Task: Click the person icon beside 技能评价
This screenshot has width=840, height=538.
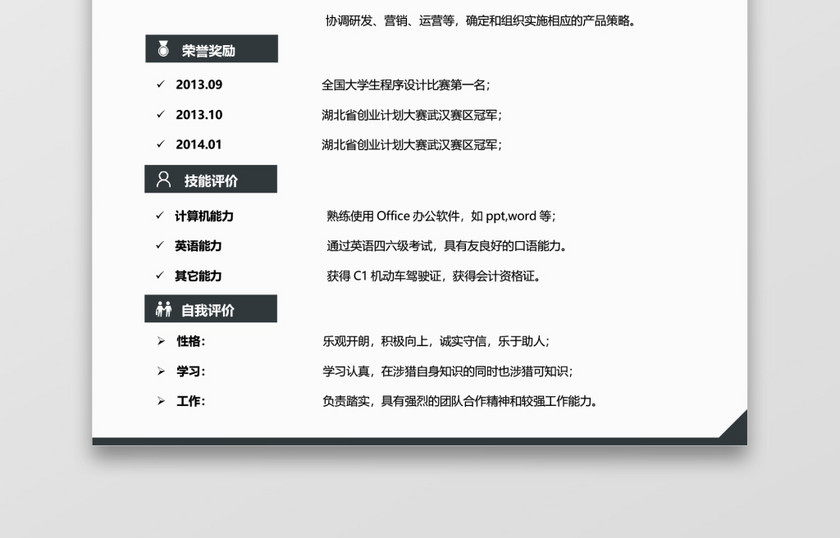Action: [x=163, y=179]
